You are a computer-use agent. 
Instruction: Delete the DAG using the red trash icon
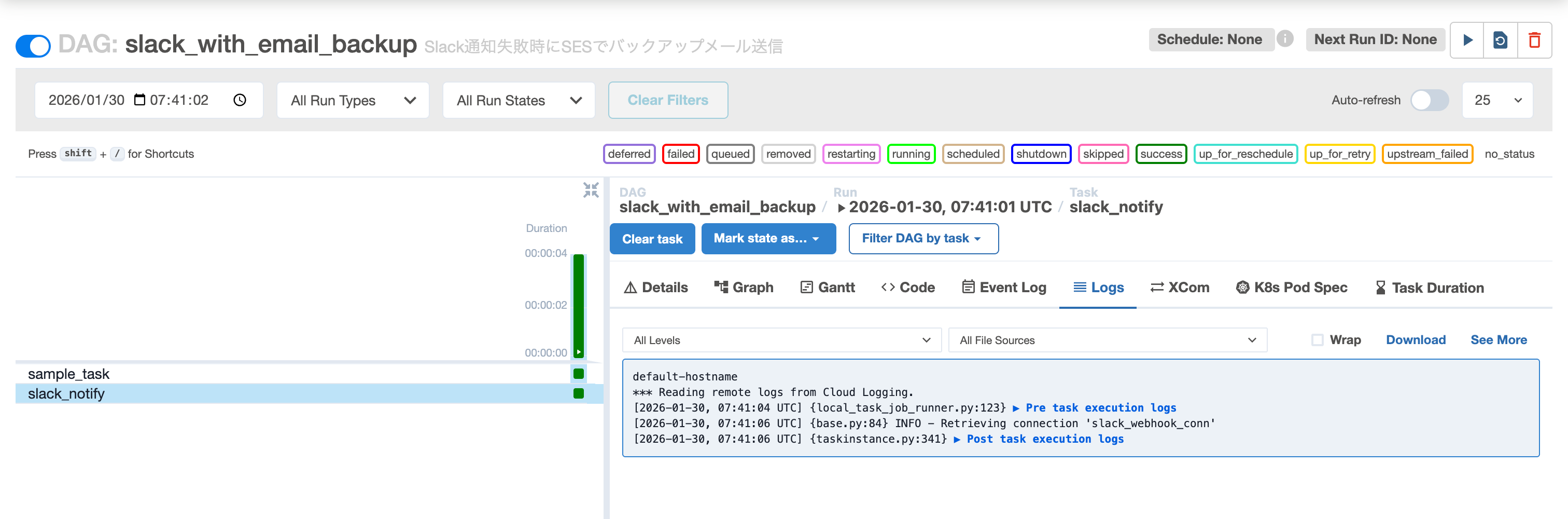coord(1534,39)
